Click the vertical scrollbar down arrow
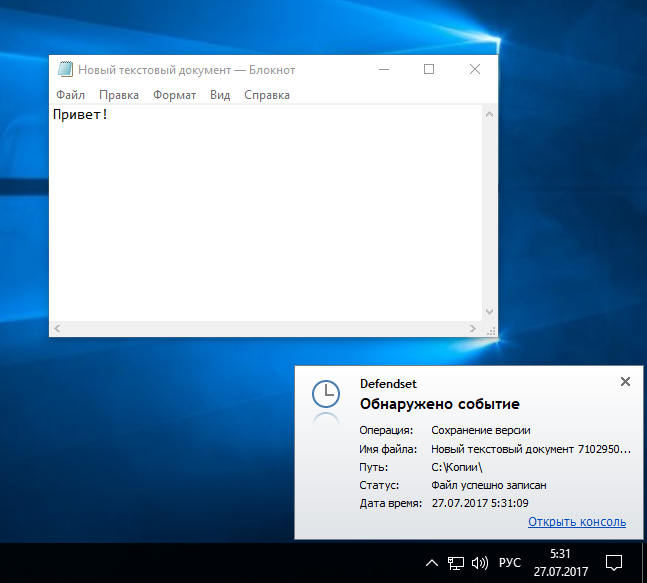Screen dimensions: 647x583 (489, 312)
